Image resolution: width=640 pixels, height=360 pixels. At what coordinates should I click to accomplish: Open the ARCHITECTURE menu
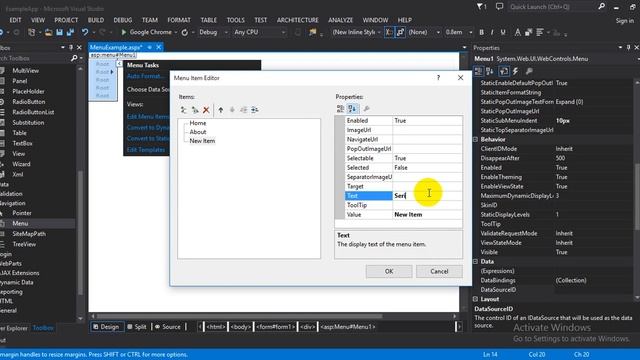(298, 20)
